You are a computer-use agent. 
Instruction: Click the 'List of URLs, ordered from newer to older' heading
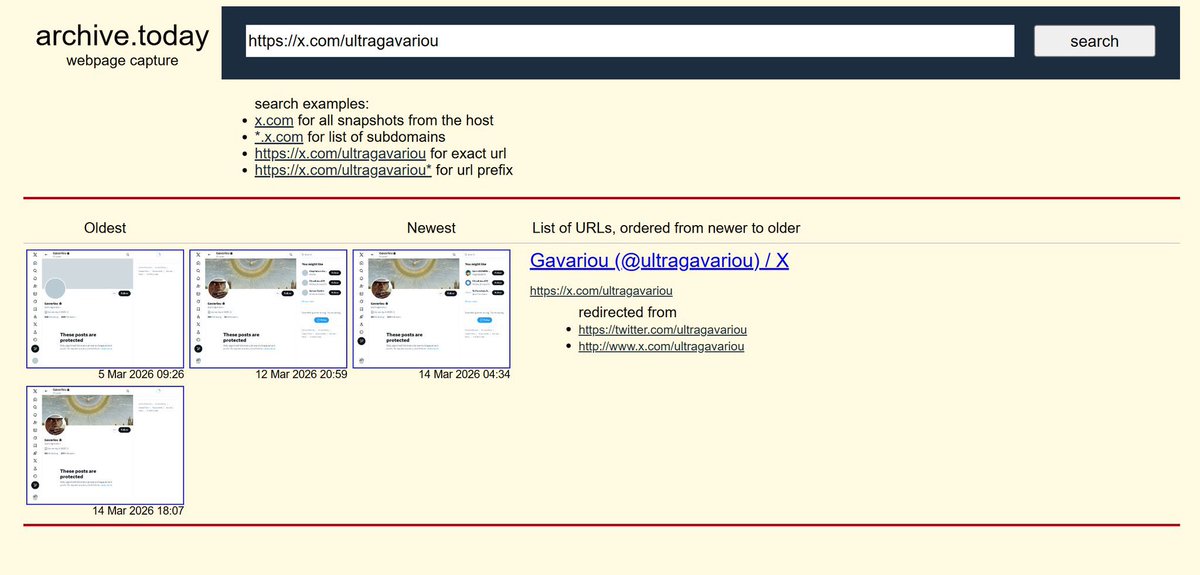pos(666,228)
